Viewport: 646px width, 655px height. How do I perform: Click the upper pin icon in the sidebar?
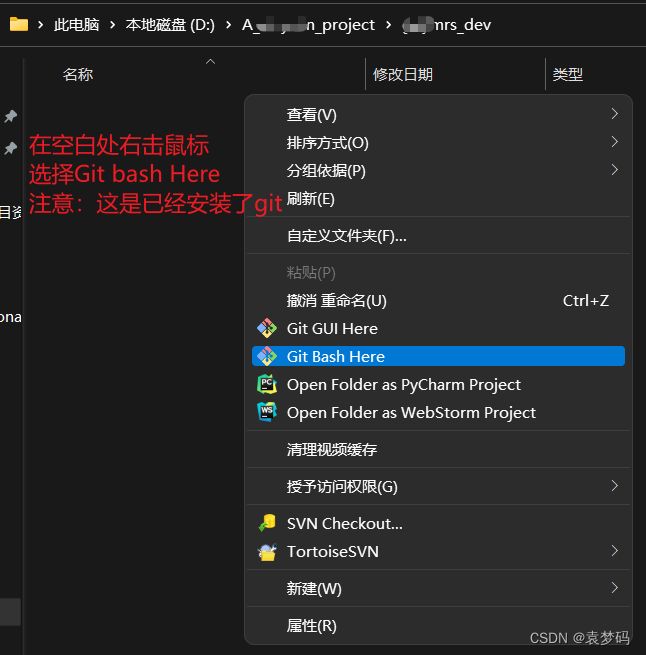coord(10,116)
